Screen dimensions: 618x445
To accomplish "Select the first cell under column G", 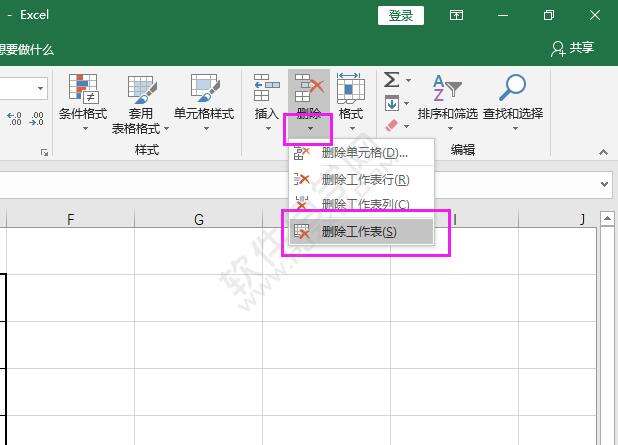I will click(199, 251).
